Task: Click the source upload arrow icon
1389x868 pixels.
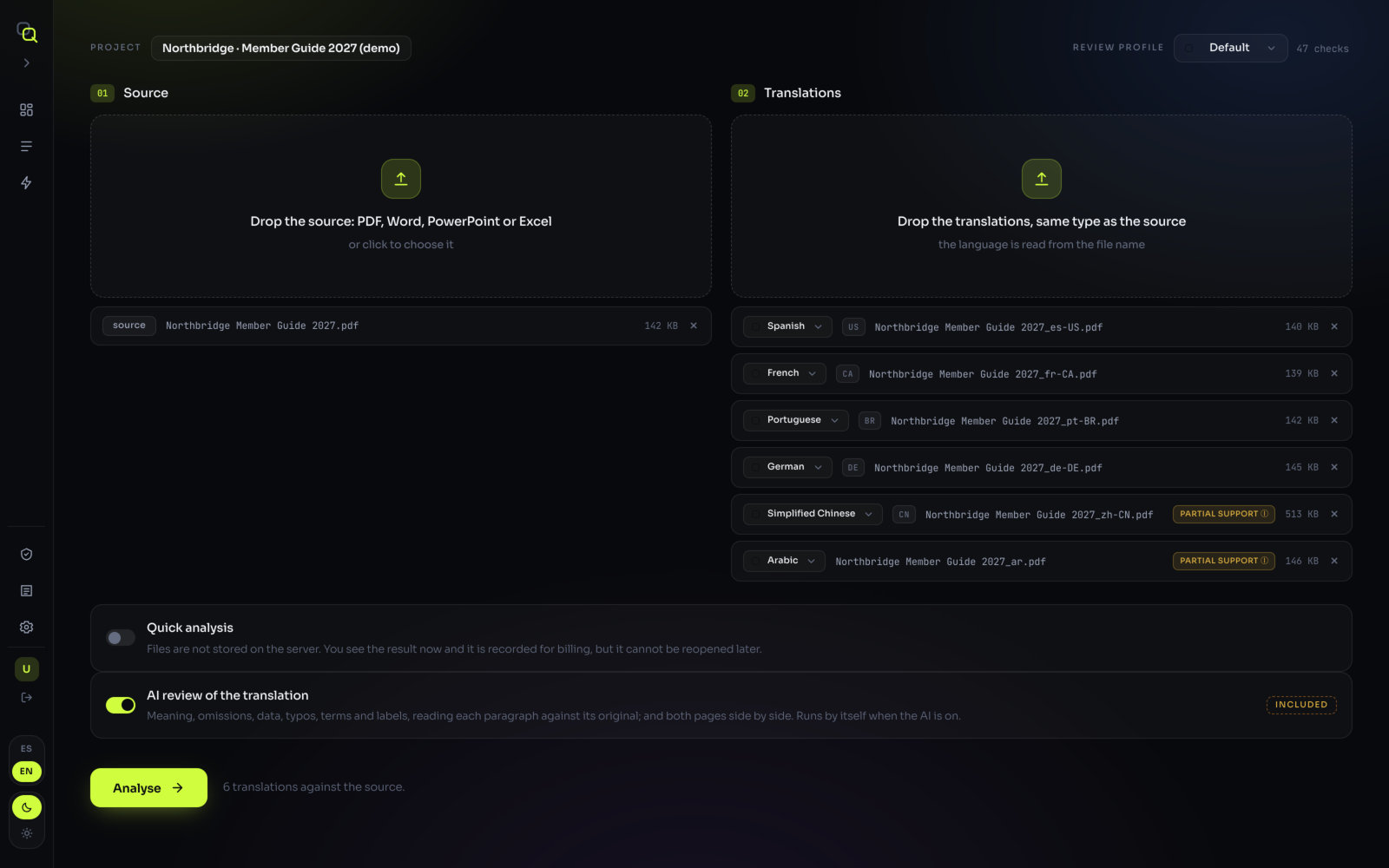Action: pos(401,179)
